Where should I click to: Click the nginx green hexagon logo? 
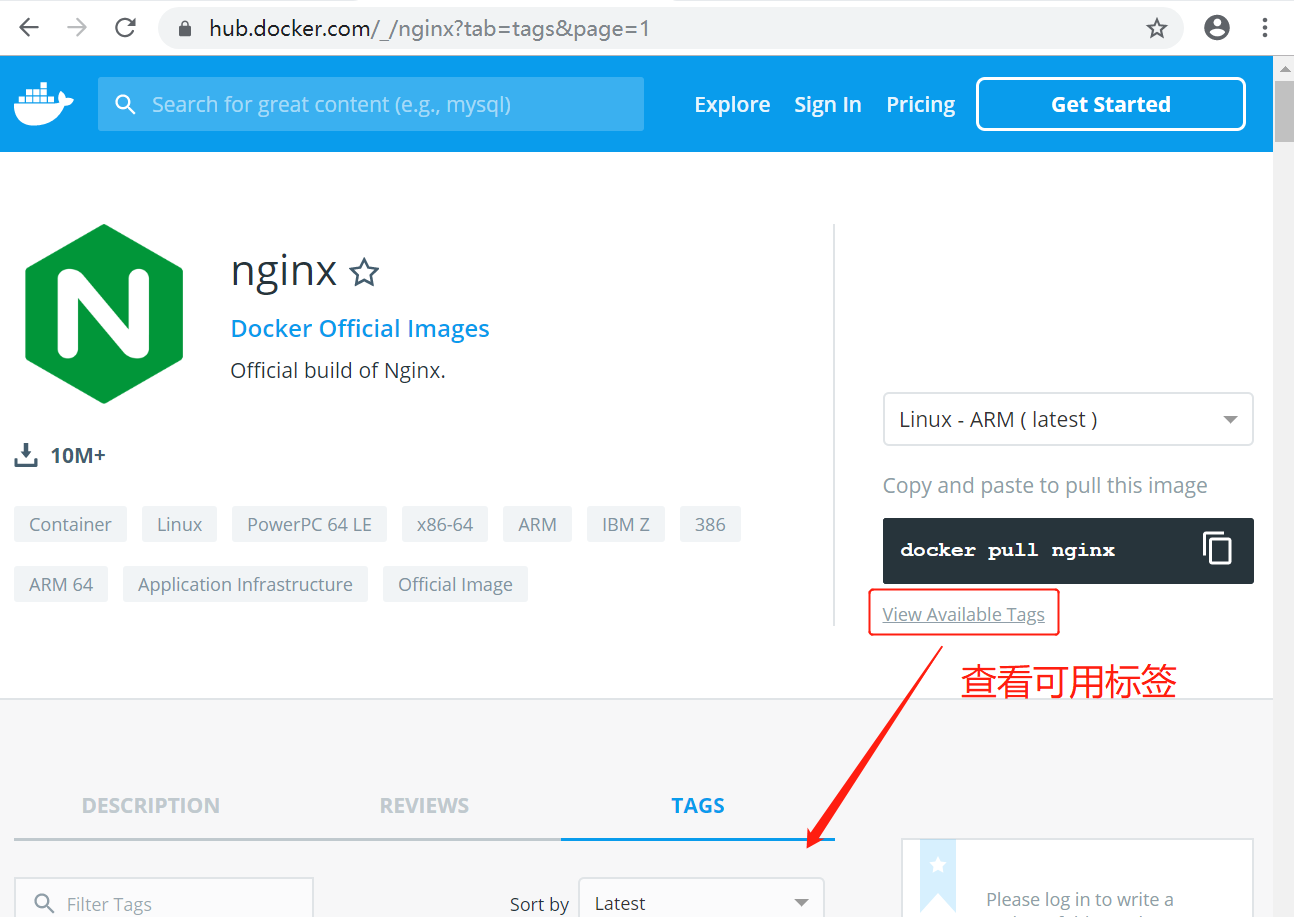click(104, 314)
